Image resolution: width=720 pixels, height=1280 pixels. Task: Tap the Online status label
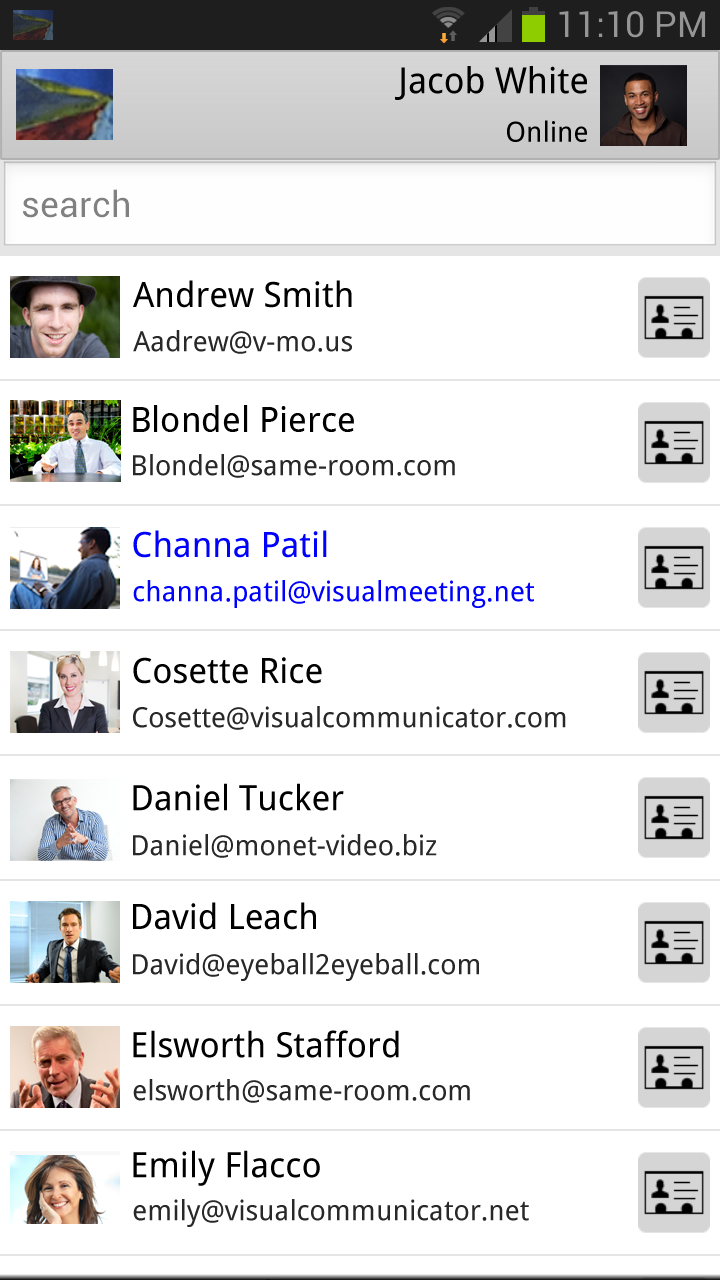(546, 132)
